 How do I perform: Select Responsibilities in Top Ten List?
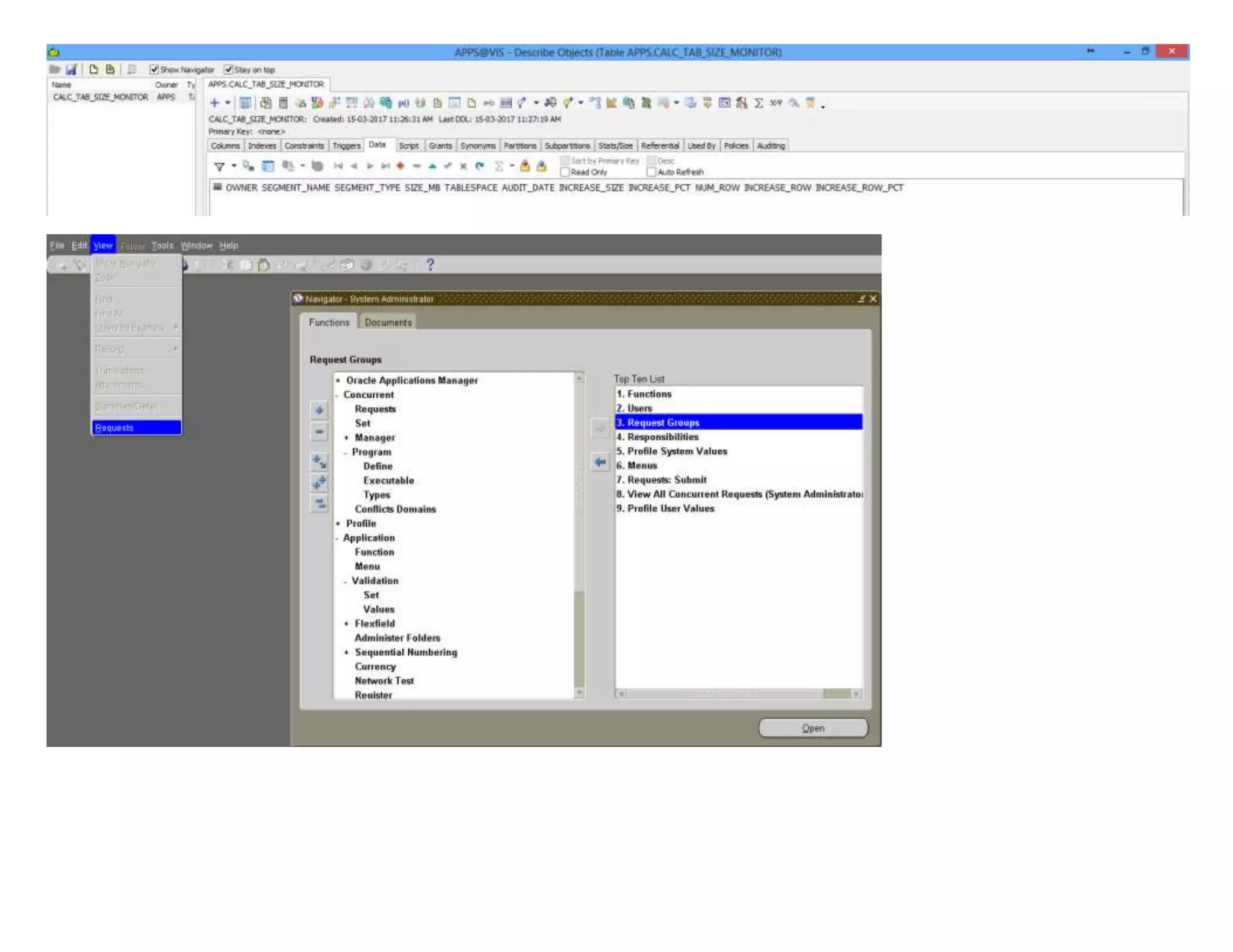coord(662,437)
